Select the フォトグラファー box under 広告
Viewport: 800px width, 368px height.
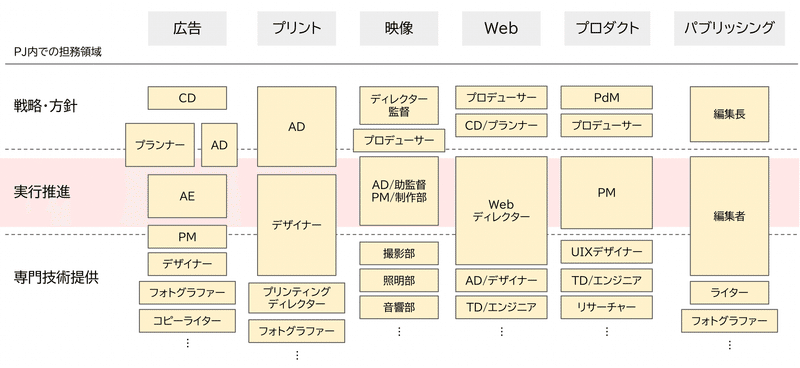(187, 293)
